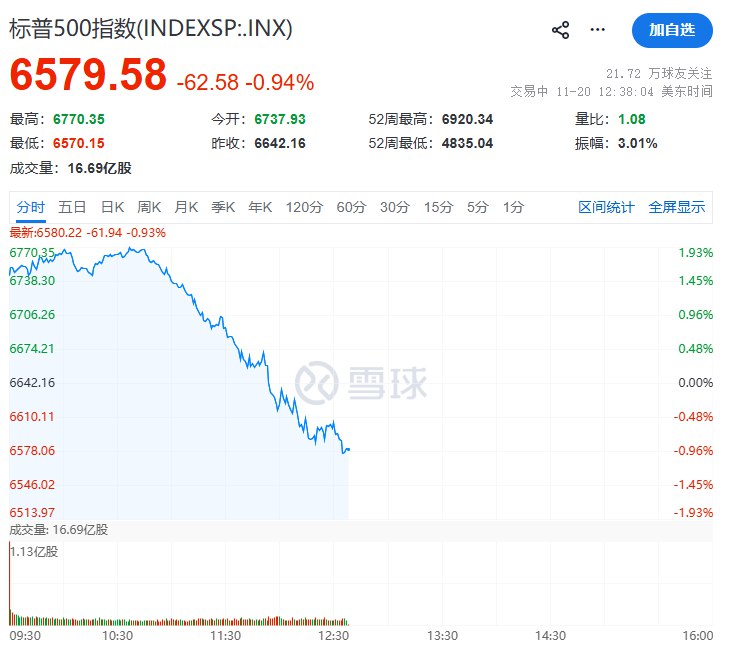The width and height of the screenshot is (736, 662).
Task: Click the opening volume spike bar
Action: (10, 584)
